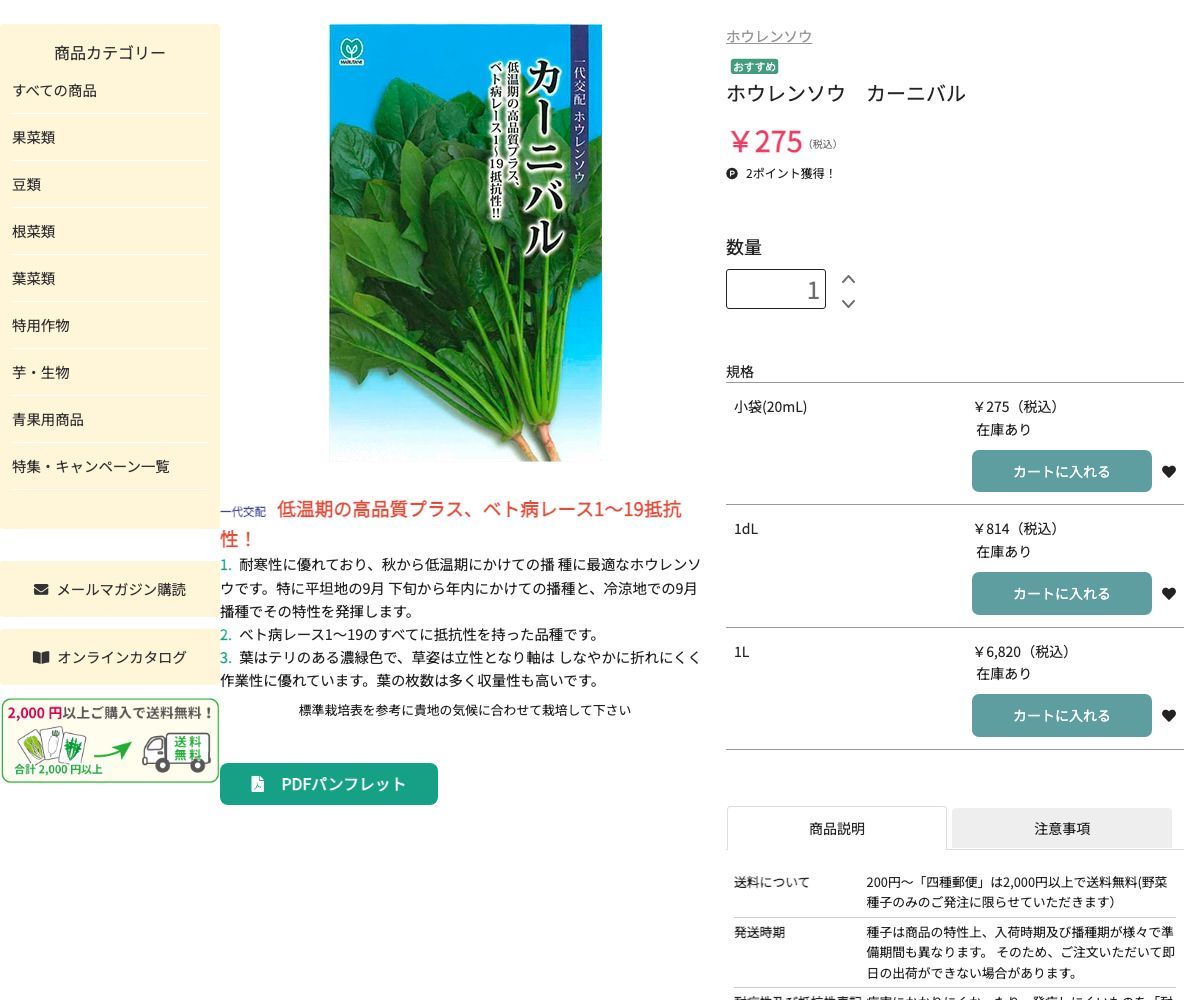Select 特集・キャンペーン一覧 in the sidebar
This screenshot has height=1000, width=1200.
tap(90, 466)
